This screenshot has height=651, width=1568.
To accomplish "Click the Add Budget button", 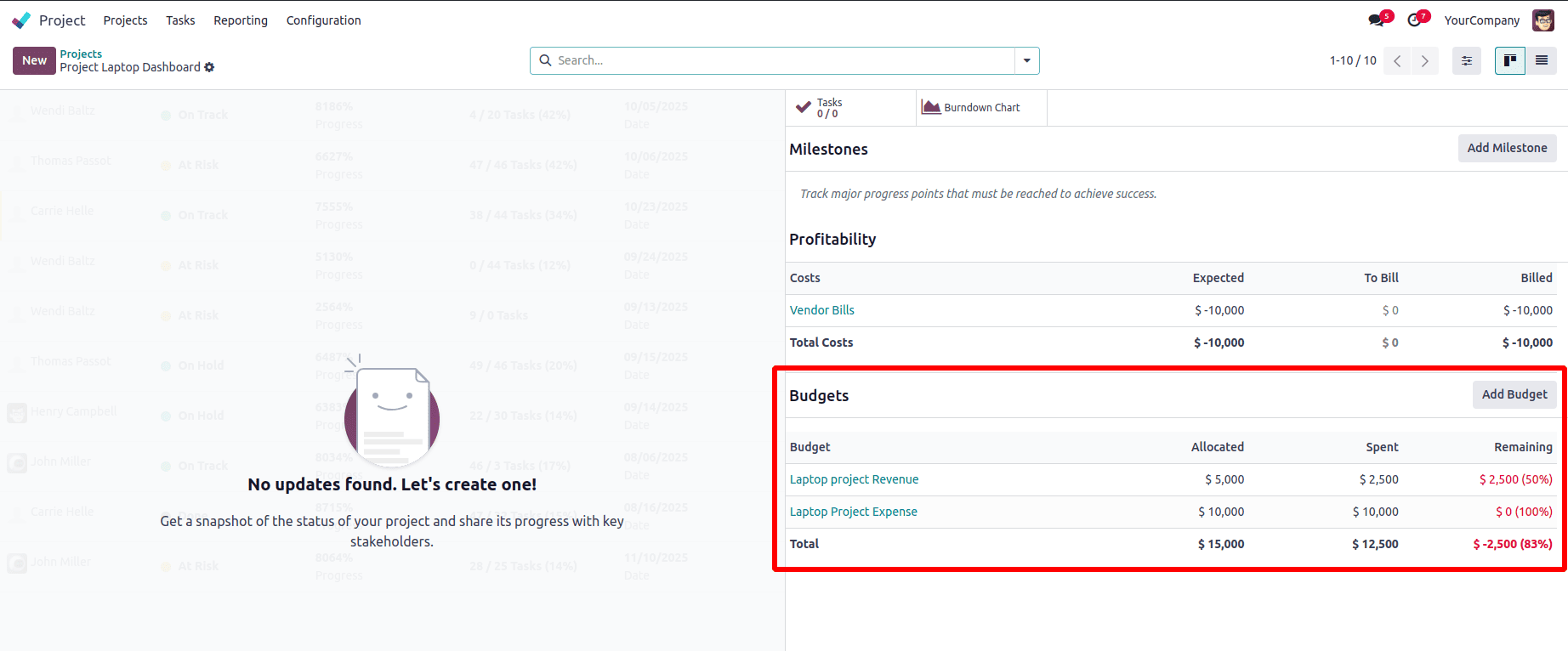I will (1514, 394).
